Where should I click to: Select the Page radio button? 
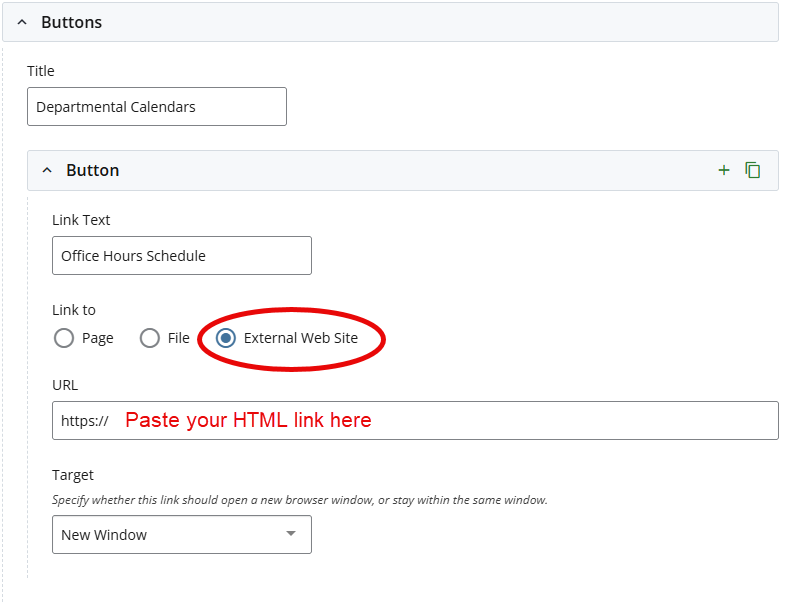[64, 338]
